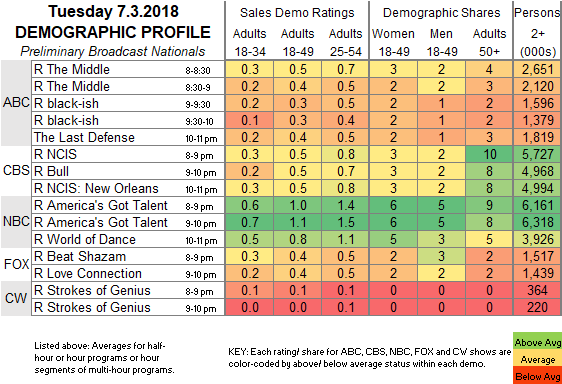Screen dimensions: 562x384
Task: Click the green Above Avg legend swatch
Action: click(537, 342)
